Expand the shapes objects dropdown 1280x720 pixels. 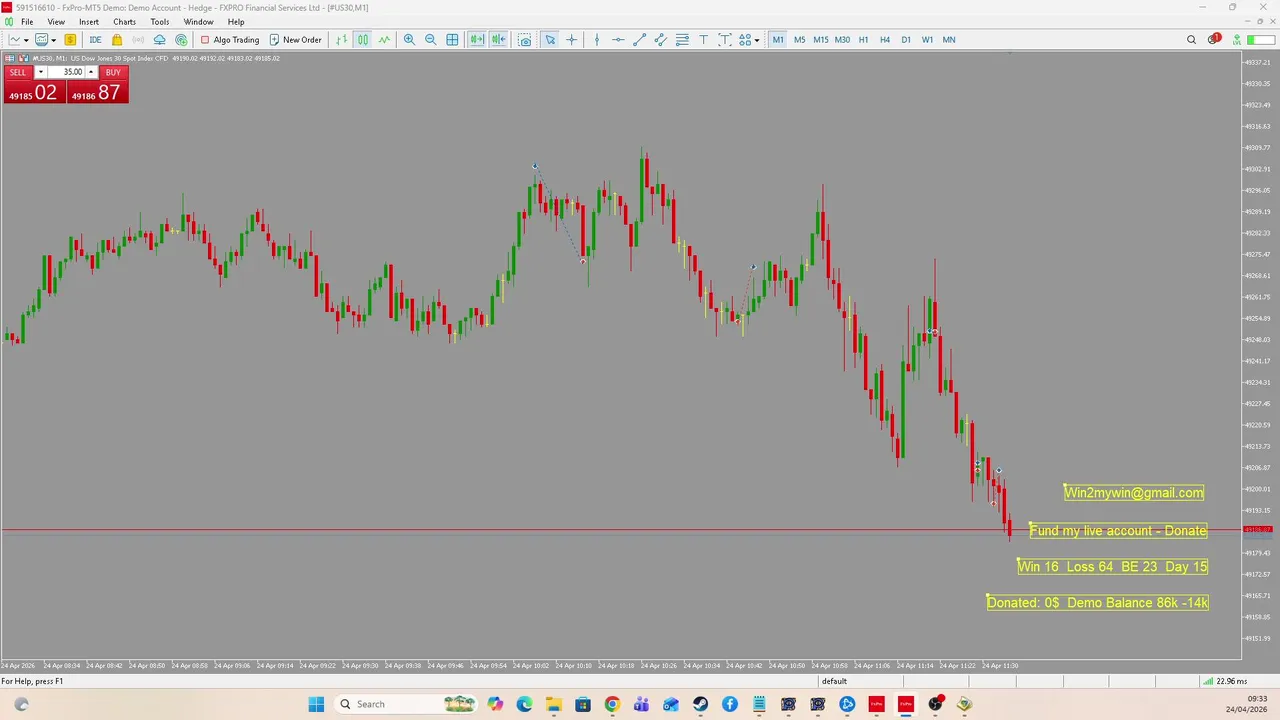pos(757,40)
